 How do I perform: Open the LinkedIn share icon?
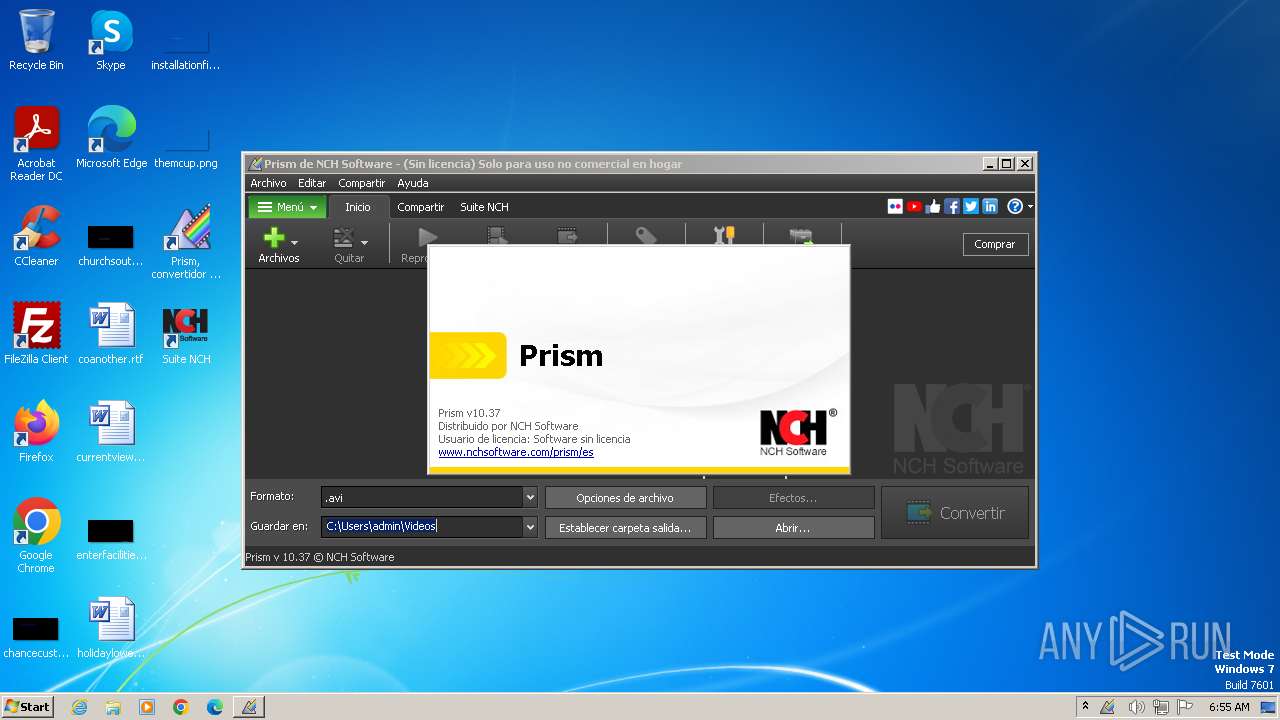[x=990, y=206]
